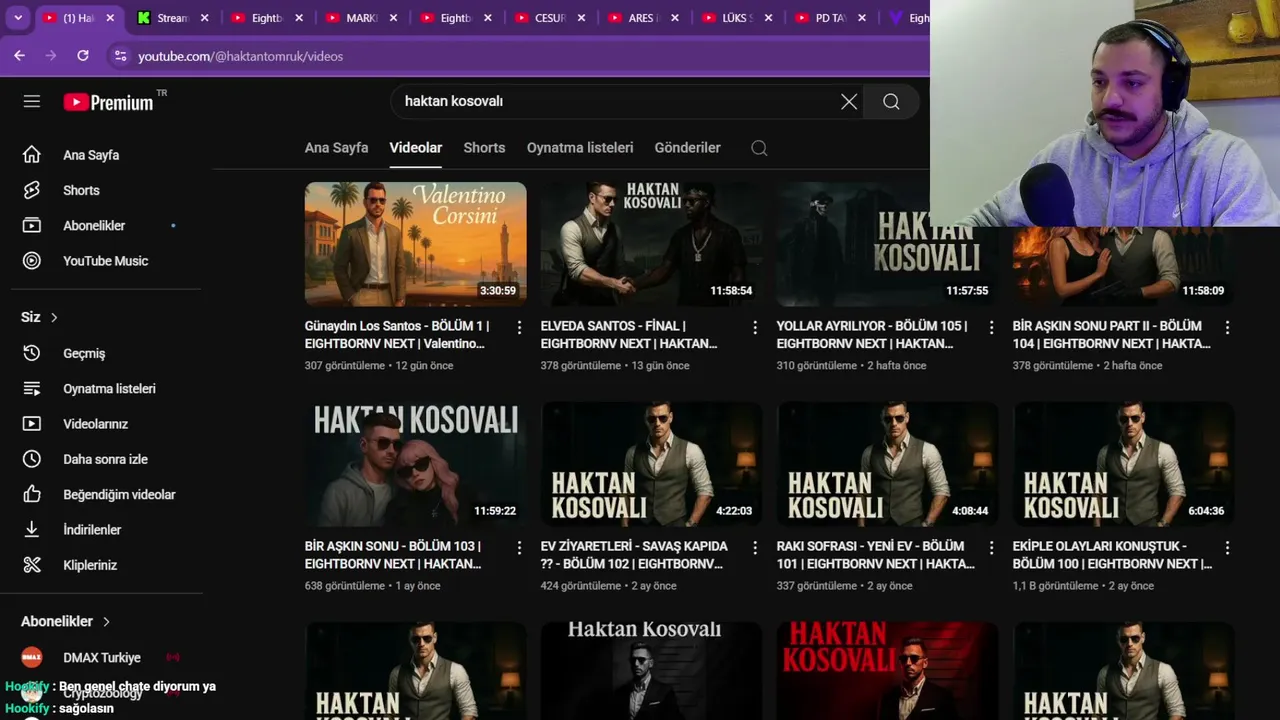
Task: Click the Ana Sayfa home icon
Action: tap(32, 155)
